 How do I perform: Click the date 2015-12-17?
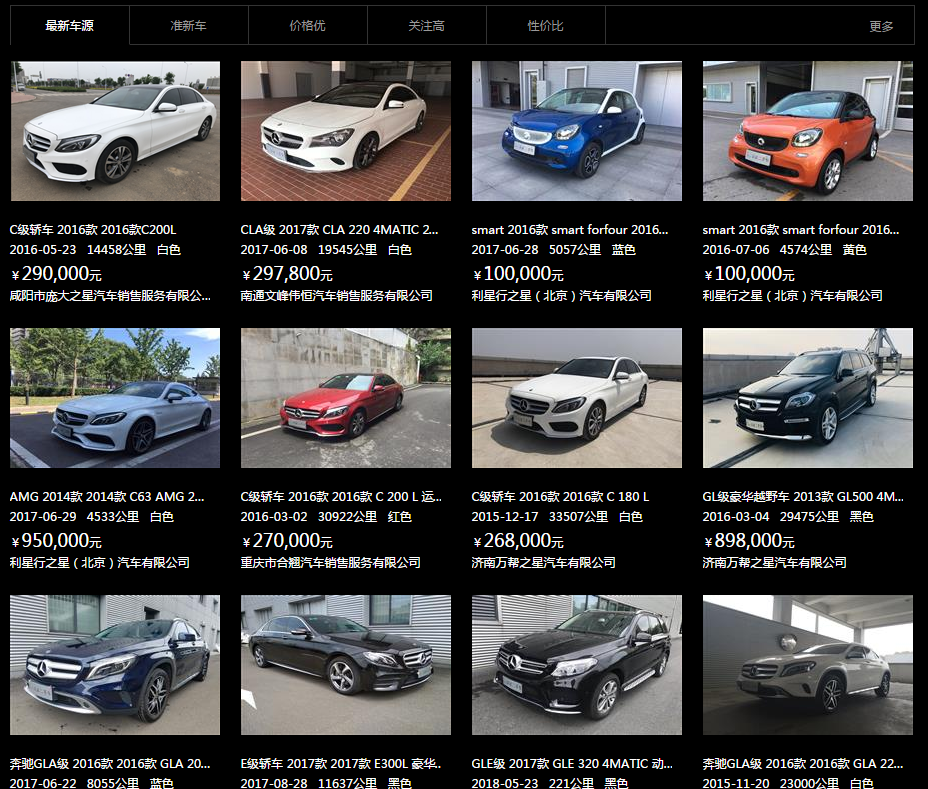coord(505,517)
